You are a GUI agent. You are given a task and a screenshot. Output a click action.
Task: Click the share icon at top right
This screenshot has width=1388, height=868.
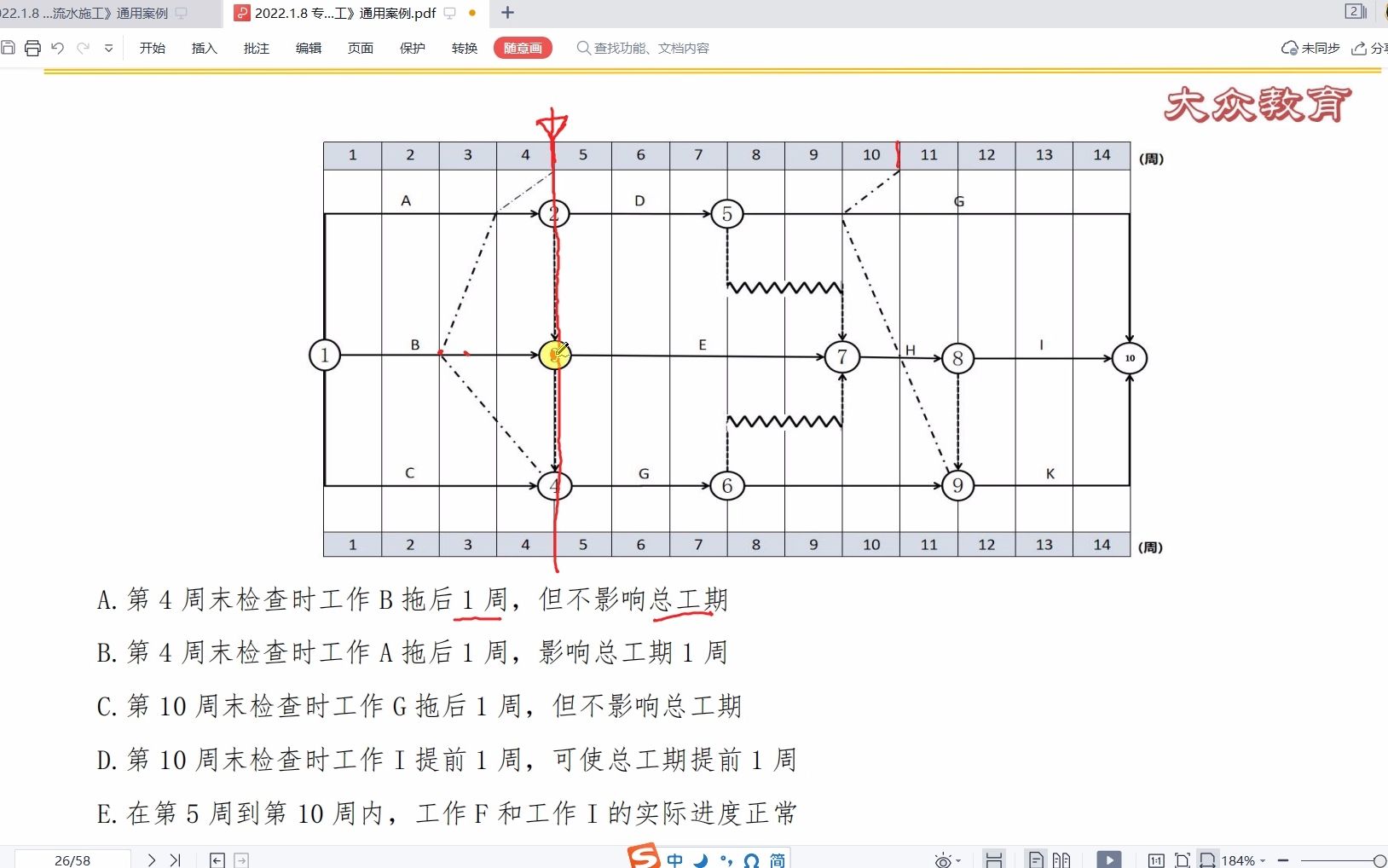(x=1360, y=49)
